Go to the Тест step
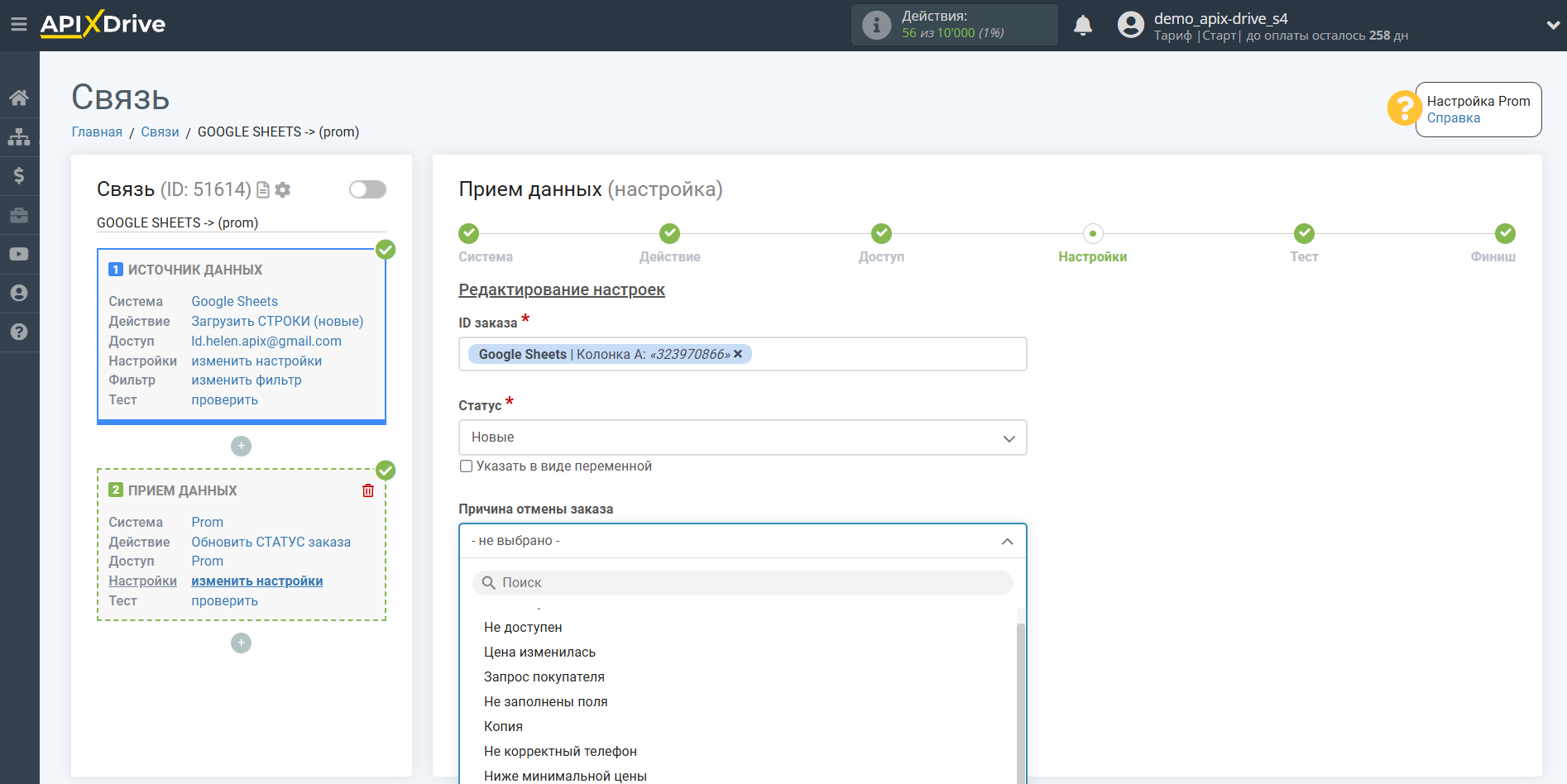 tap(1304, 233)
